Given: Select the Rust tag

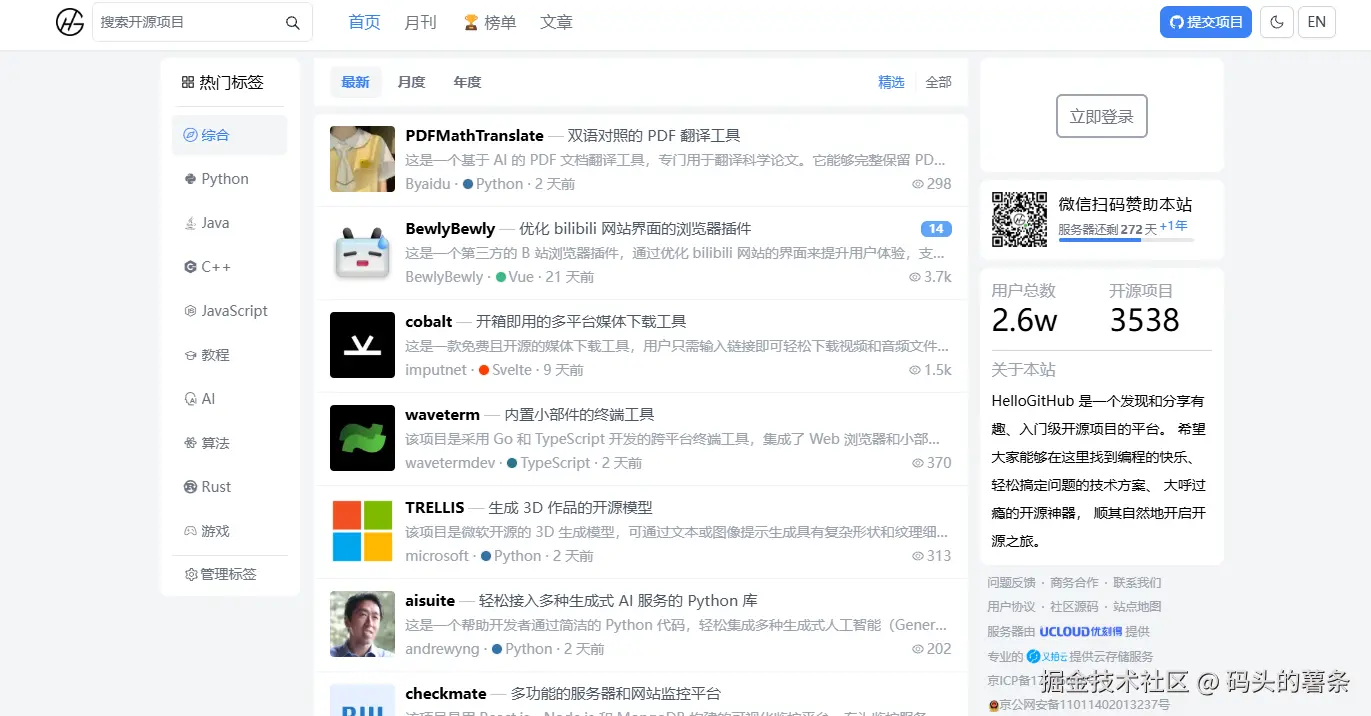Looking at the screenshot, I should pos(229,487).
